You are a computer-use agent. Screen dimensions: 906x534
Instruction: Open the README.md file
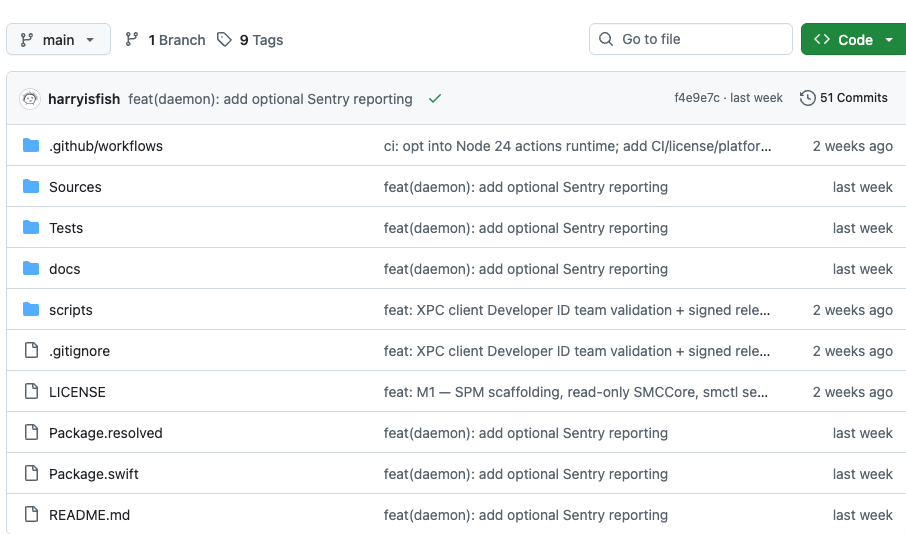coord(90,516)
